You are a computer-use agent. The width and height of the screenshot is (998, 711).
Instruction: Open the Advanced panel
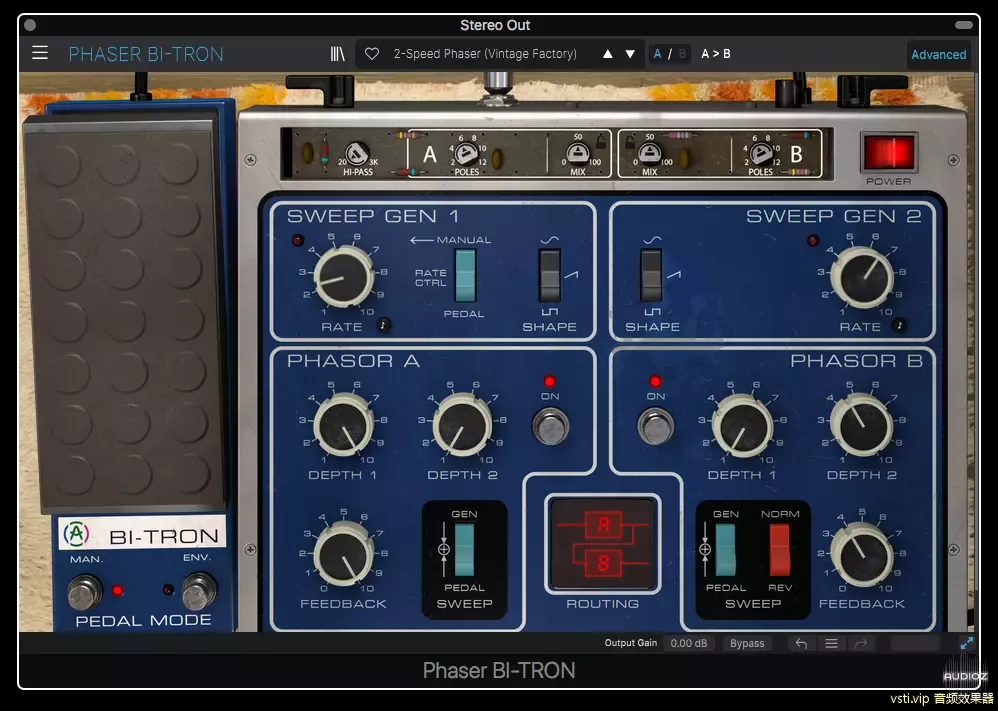(x=938, y=55)
